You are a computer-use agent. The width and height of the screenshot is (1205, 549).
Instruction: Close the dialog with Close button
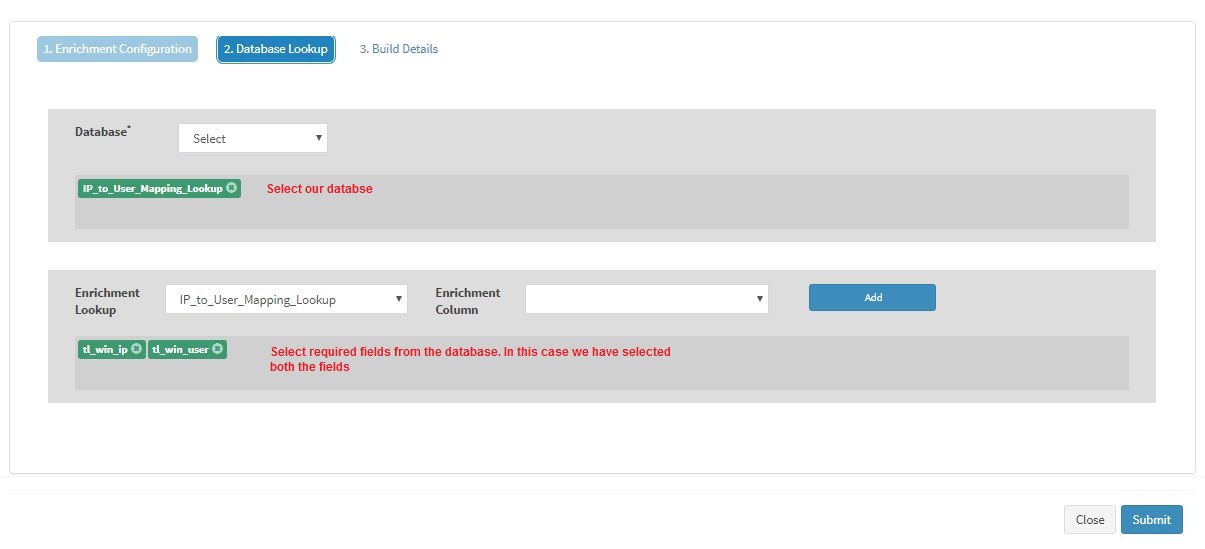pos(1090,520)
